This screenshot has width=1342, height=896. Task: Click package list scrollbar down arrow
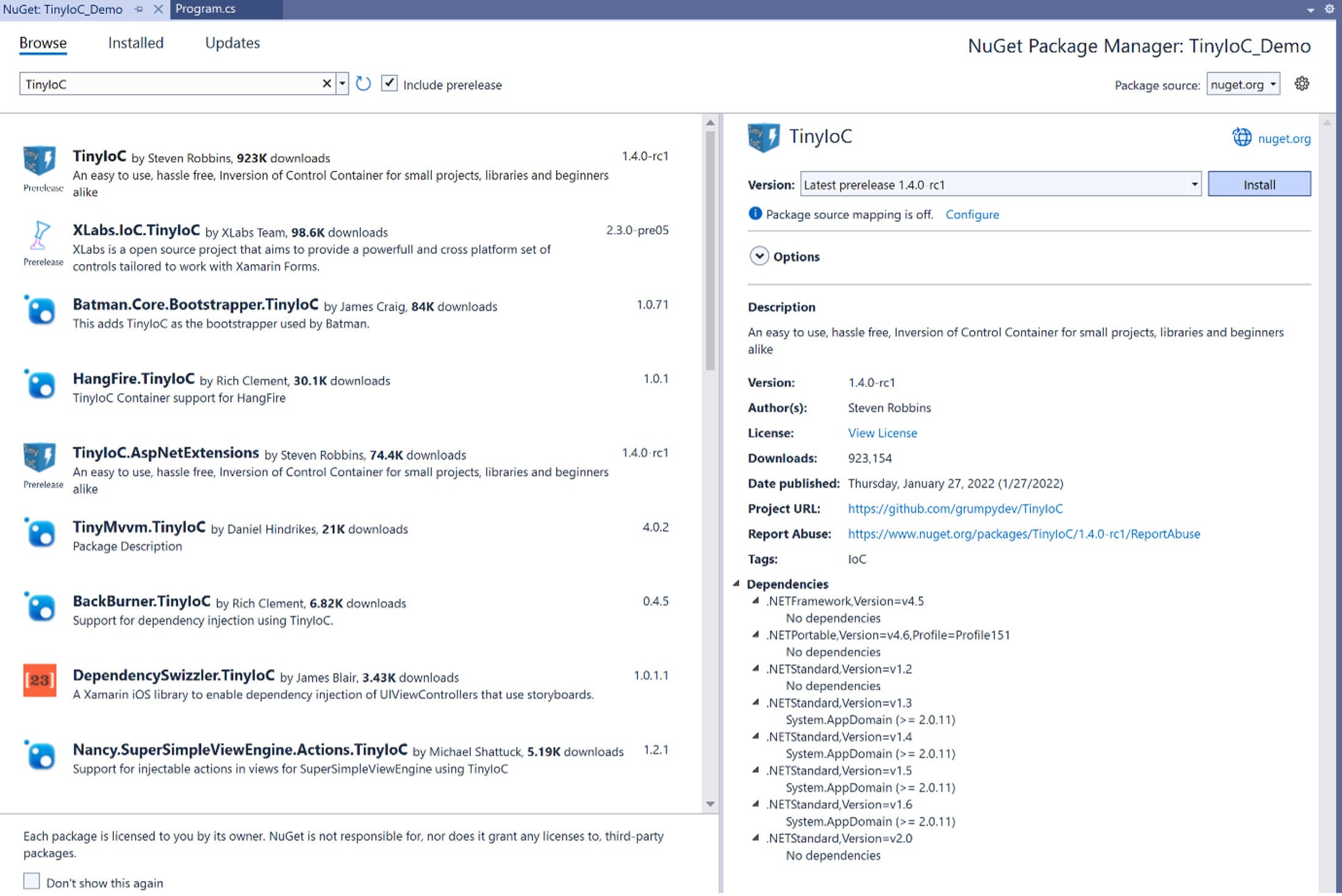(710, 804)
